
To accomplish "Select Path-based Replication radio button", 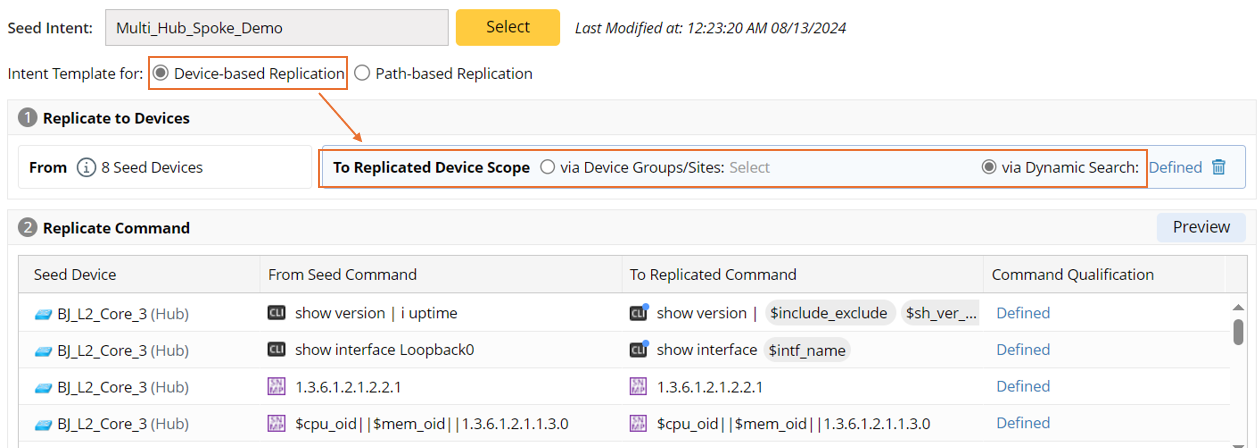I will [x=362, y=73].
